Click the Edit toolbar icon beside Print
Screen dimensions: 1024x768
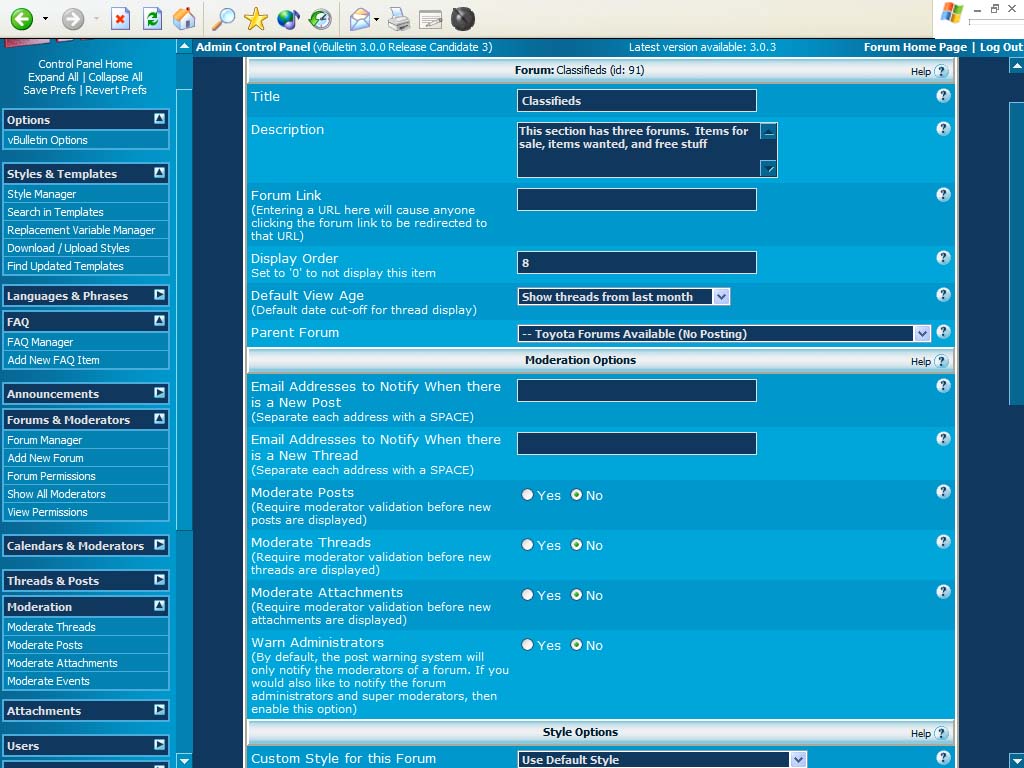click(430, 19)
